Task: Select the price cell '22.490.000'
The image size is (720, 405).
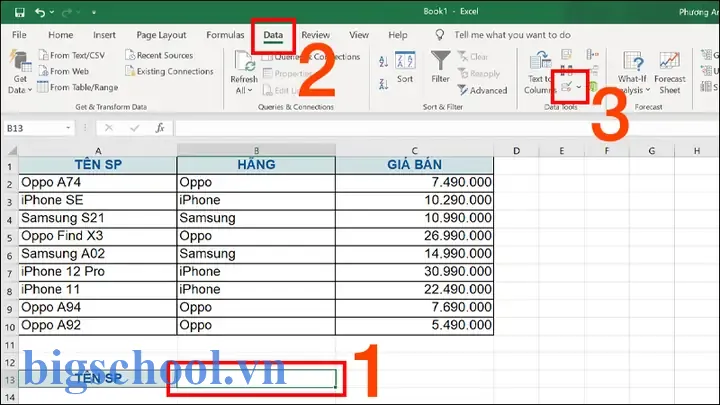Action: tap(414, 290)
